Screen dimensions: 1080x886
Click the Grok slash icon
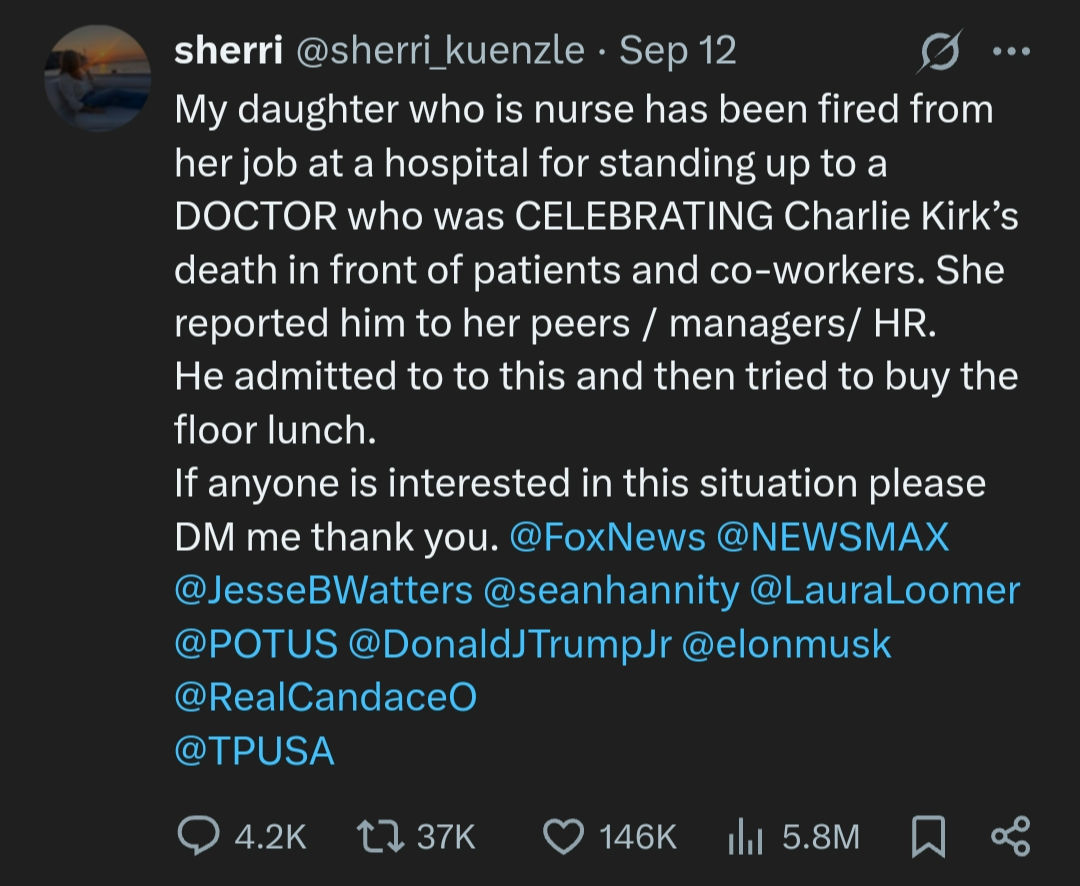pyautogui.click(x=939, y=53)
